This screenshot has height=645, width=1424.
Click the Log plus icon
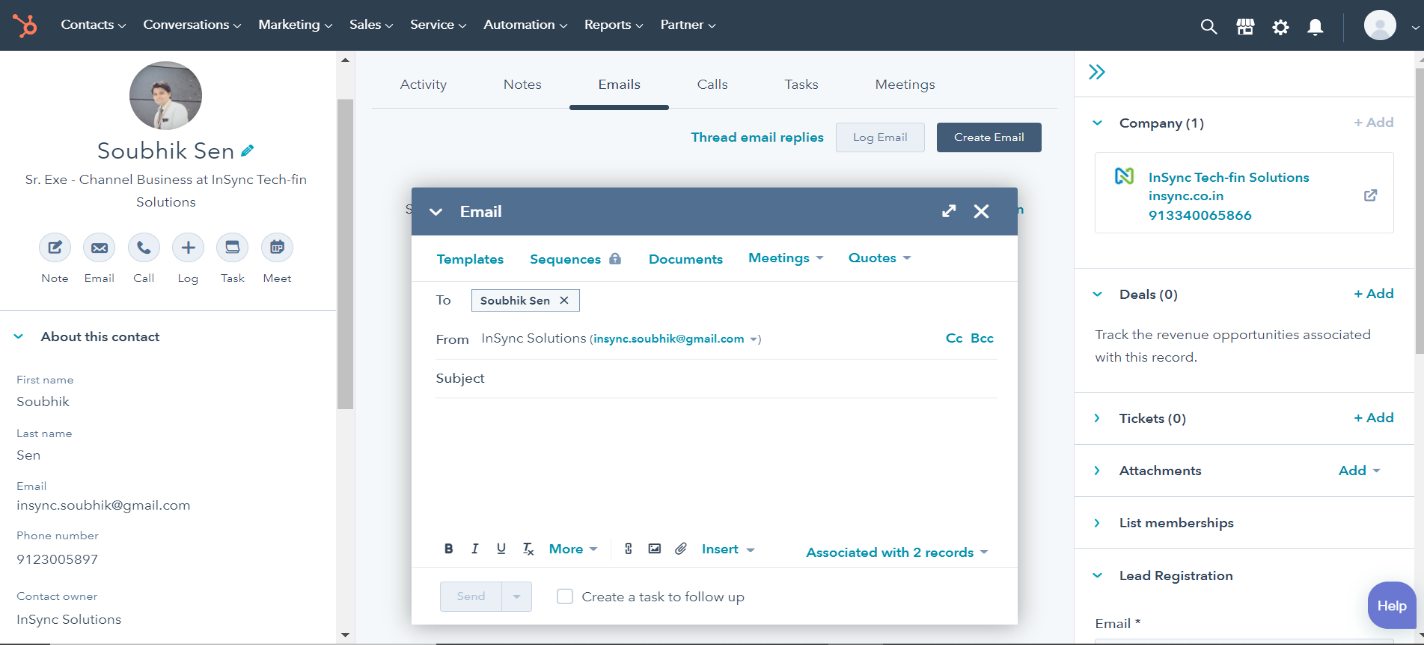[x=188, y=248]
